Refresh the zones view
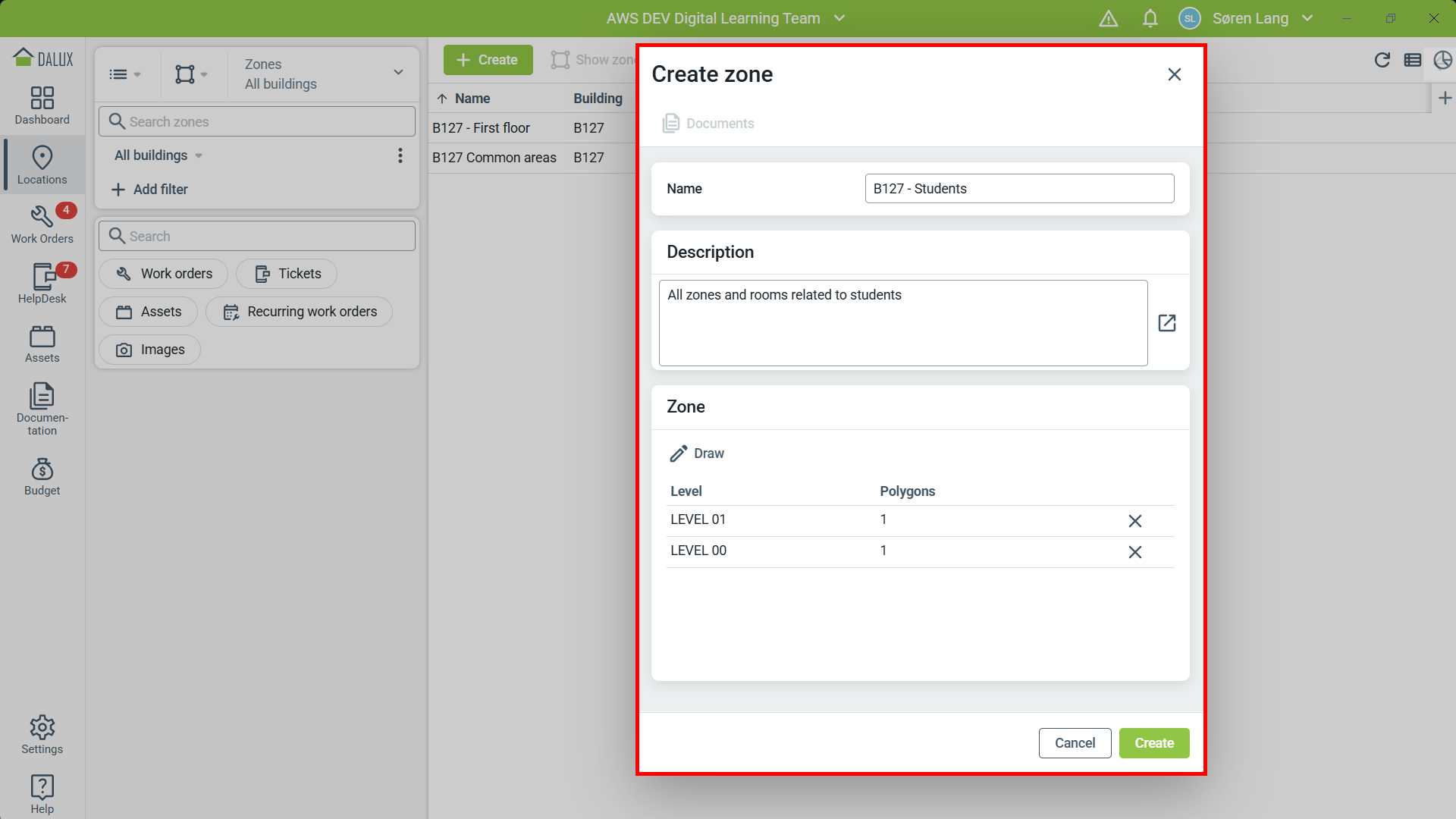This screenshot has height=819, width=1456. pyautogui.click(x=1382, y=60)
